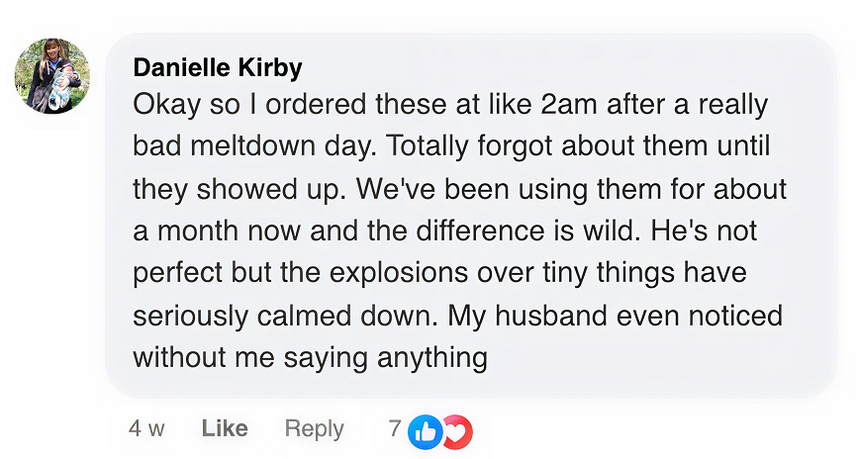860x459 pixels.
Task: Click the reaction count number 7
Action: [395, 429]
